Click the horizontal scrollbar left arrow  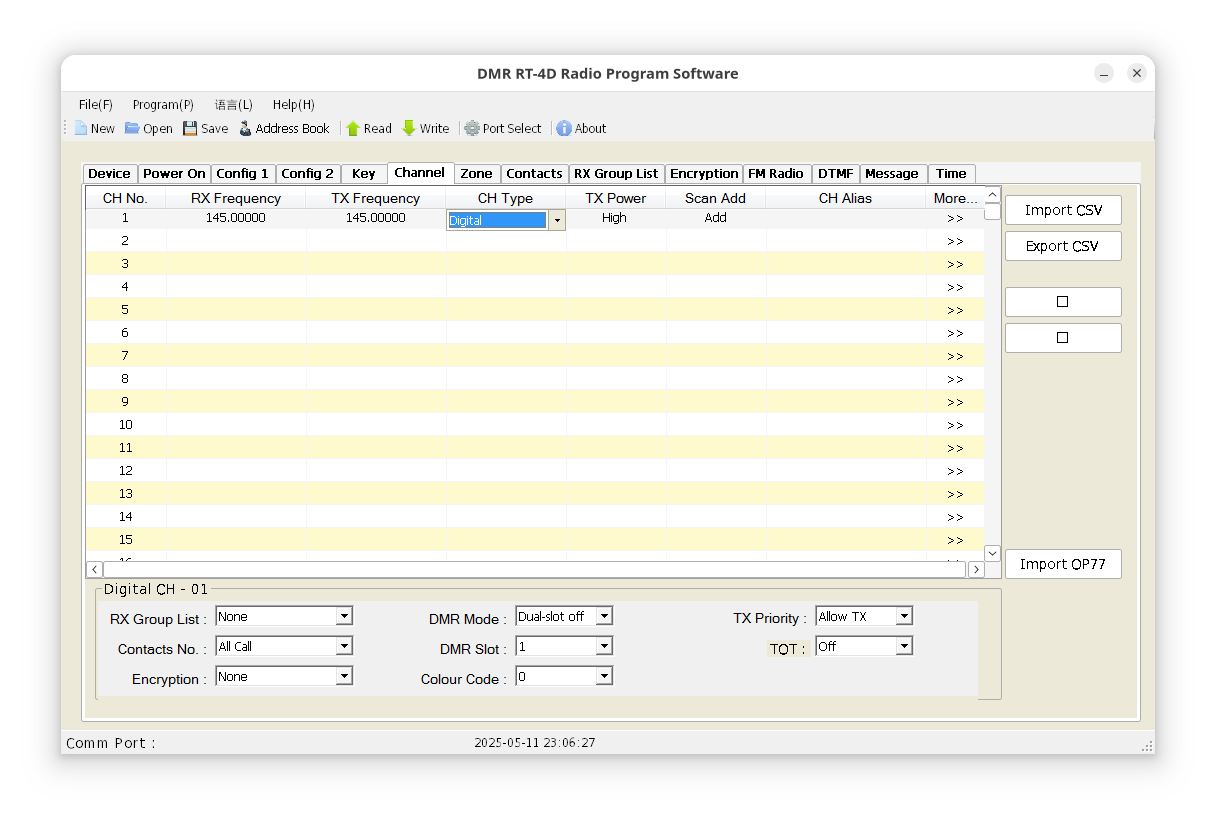[94, 569]
